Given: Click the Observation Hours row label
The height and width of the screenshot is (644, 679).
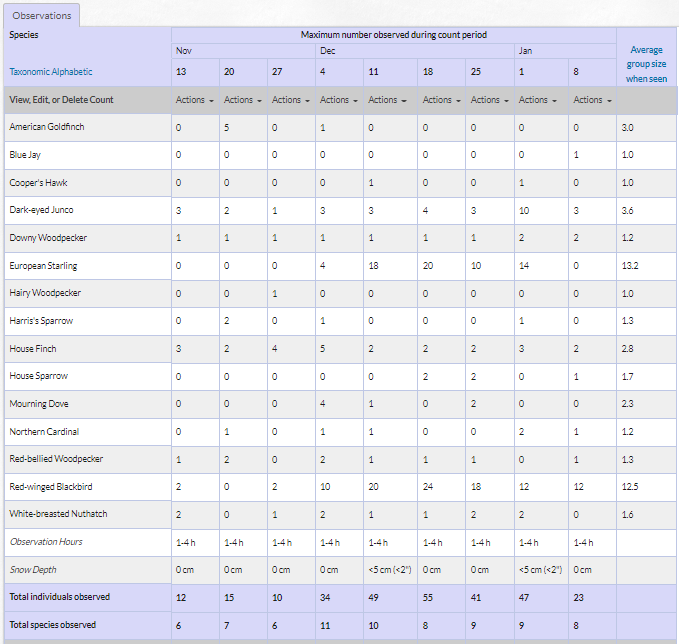Looking at the screenshot, I should pos(46,542).
